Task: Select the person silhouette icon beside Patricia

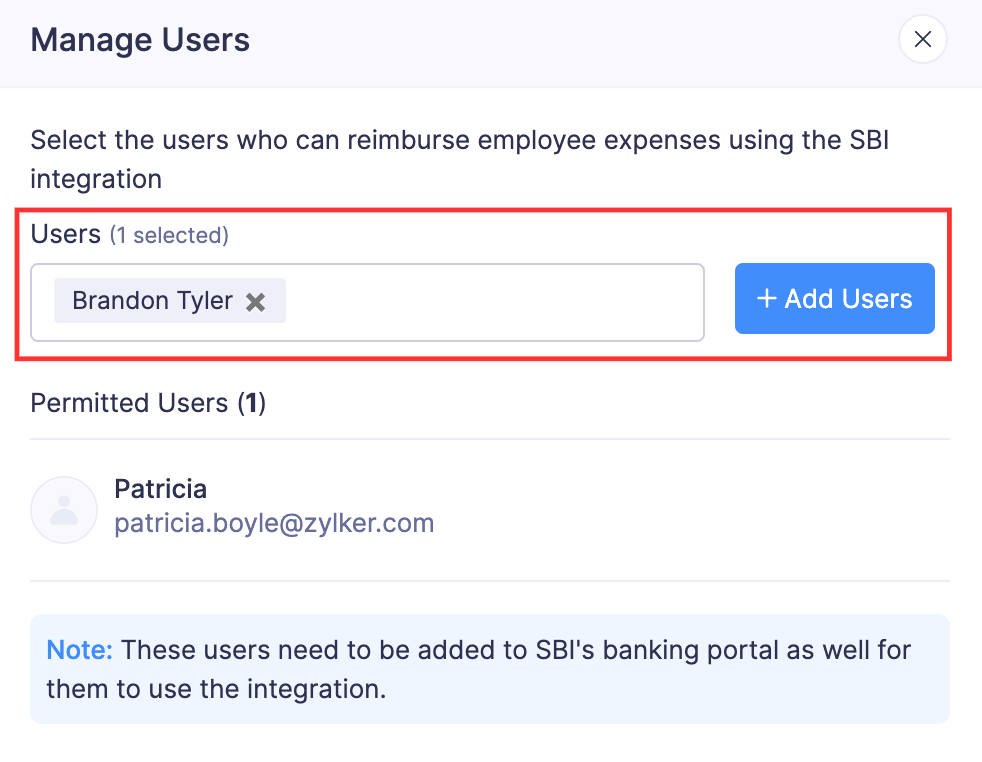Action: tap(63, 510)
